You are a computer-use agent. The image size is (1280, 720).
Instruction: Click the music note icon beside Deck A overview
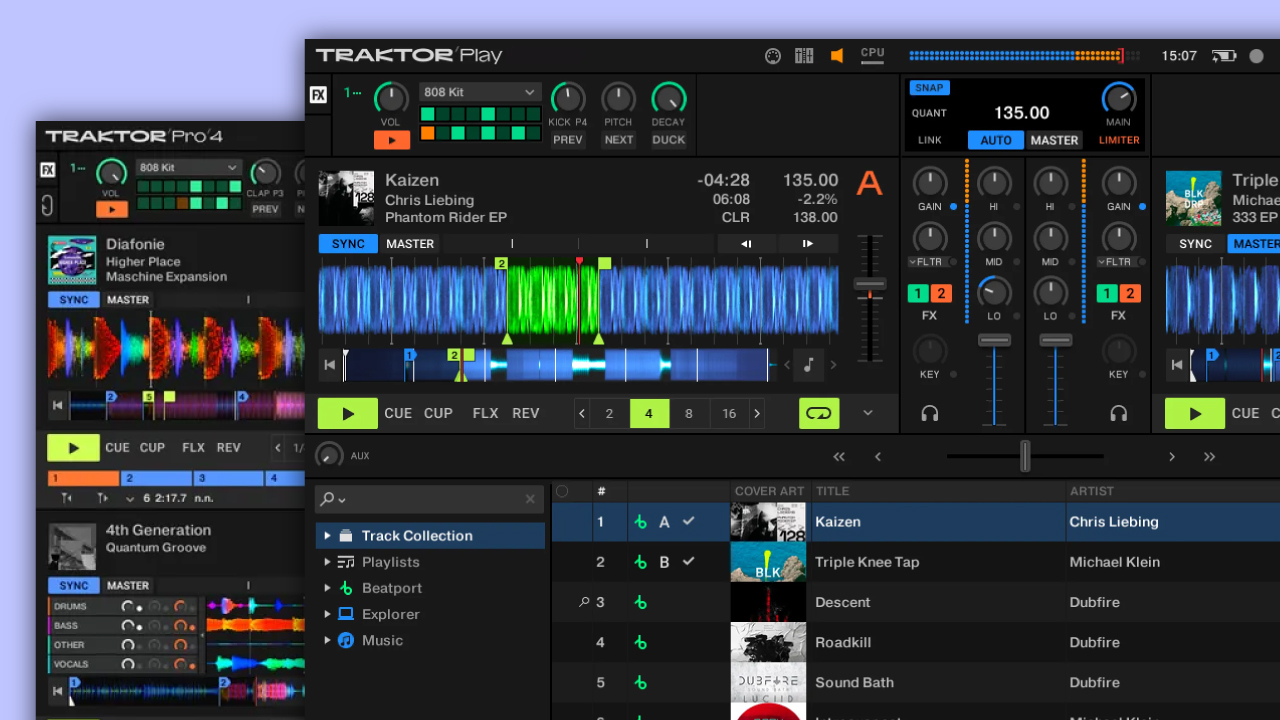click(809, 365)
